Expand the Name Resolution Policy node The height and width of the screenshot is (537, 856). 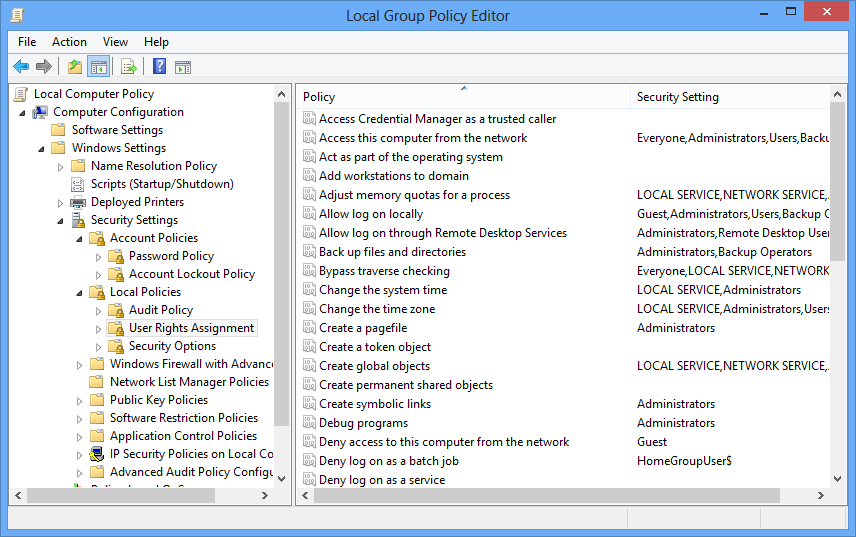pyautogui.click(x=60, y=166)
